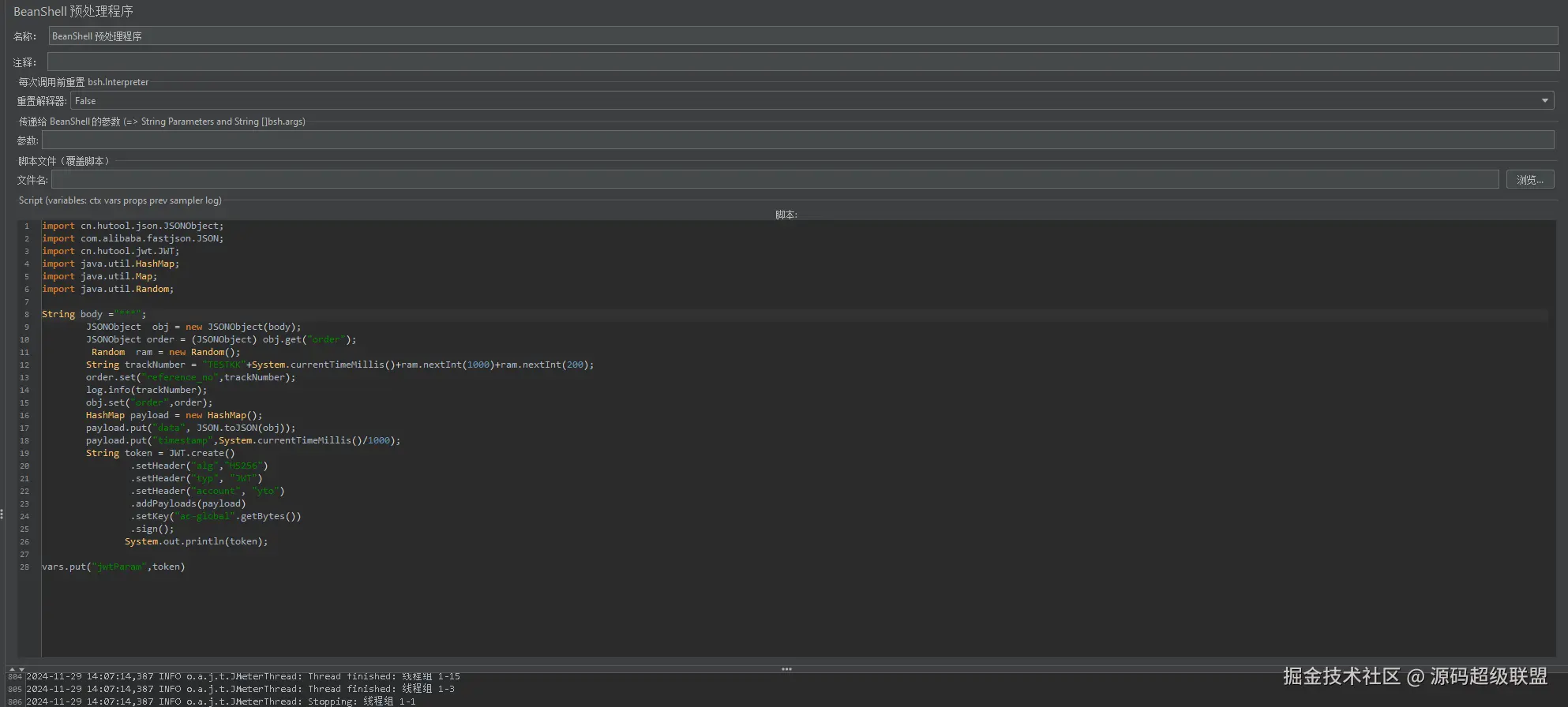Click line 'import cn.hutool.jwt.JWT;'
The height and width of the screenshot is (707, 1568).
(x=111, y=251)
